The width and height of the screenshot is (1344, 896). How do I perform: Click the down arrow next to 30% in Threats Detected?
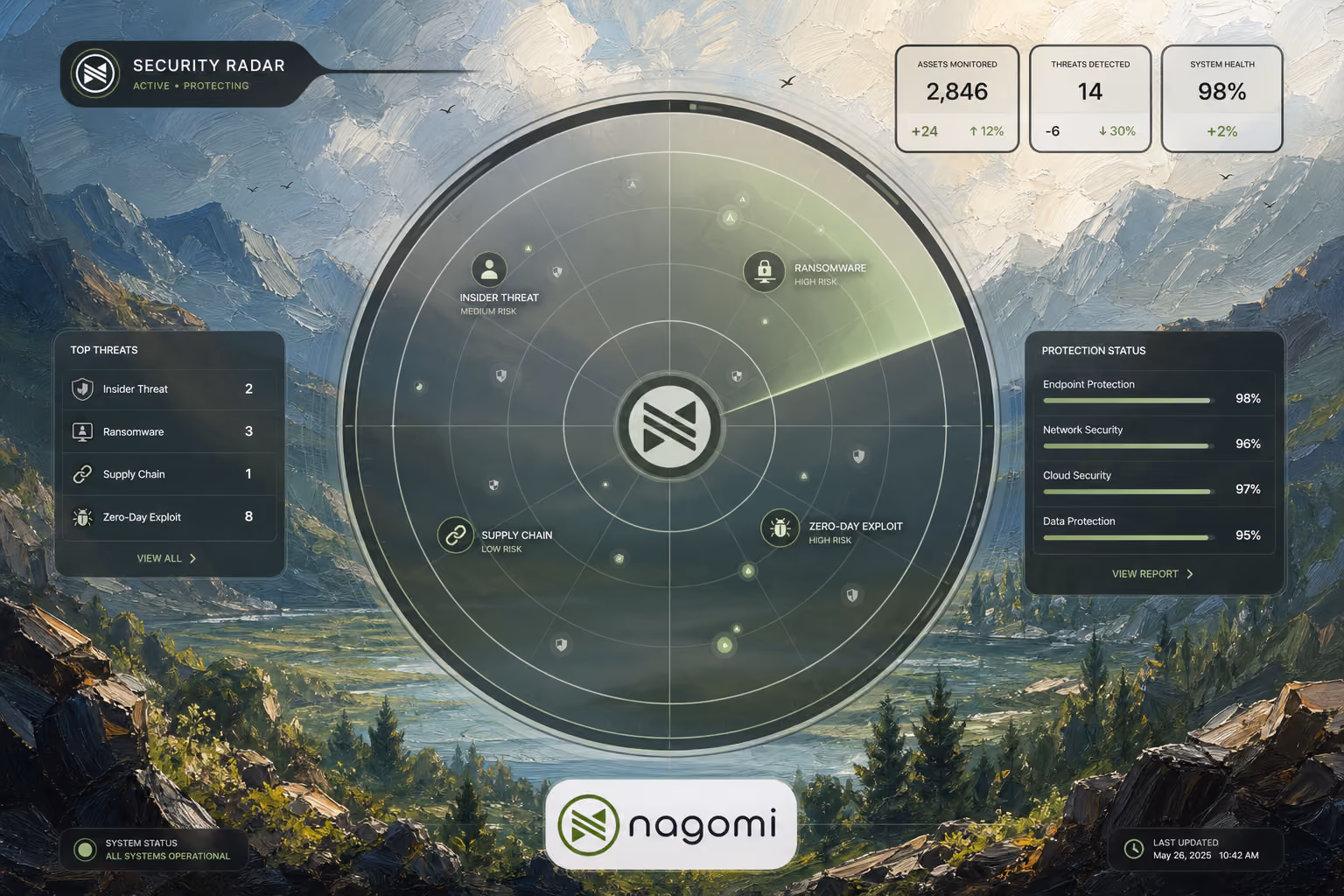tap(1102, 131)
